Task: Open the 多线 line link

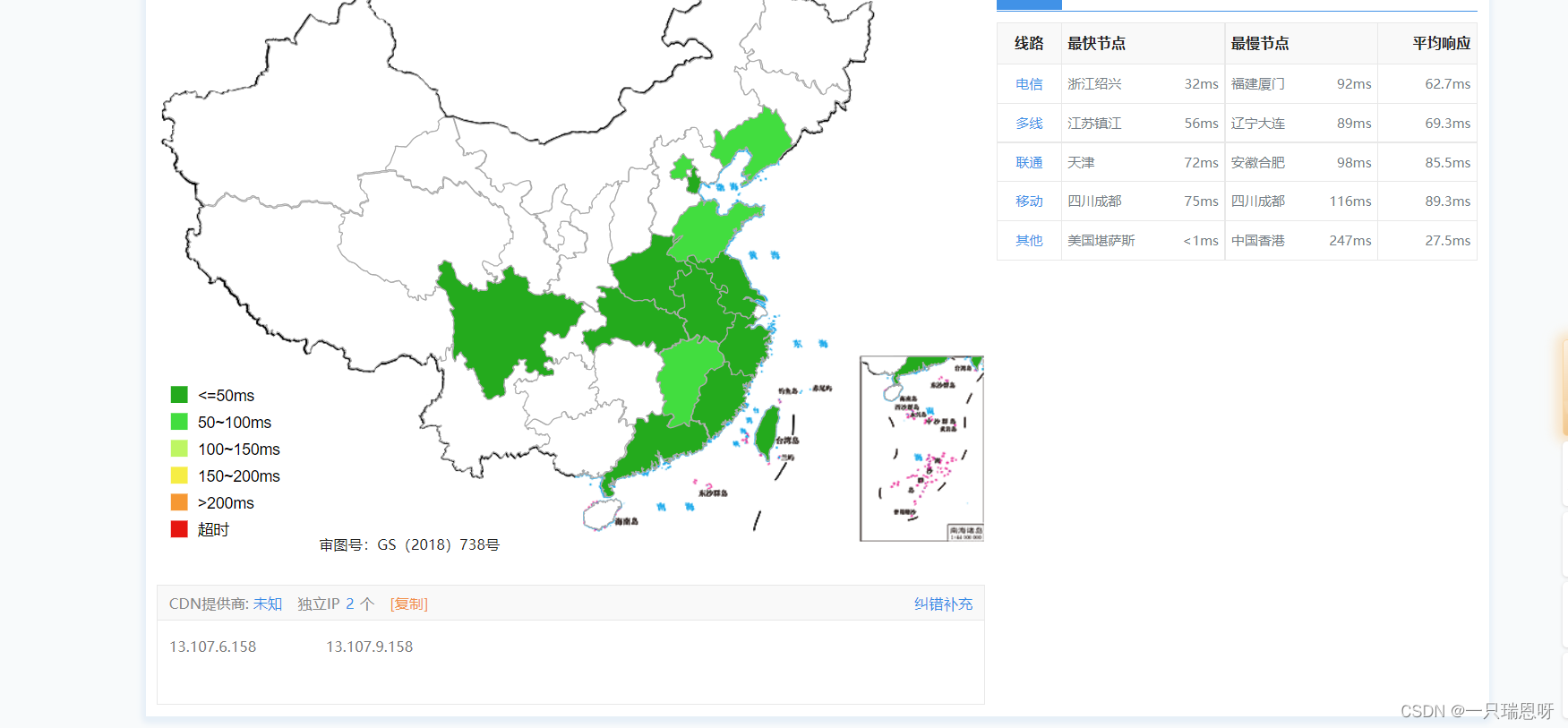Action: (1029, 124)
